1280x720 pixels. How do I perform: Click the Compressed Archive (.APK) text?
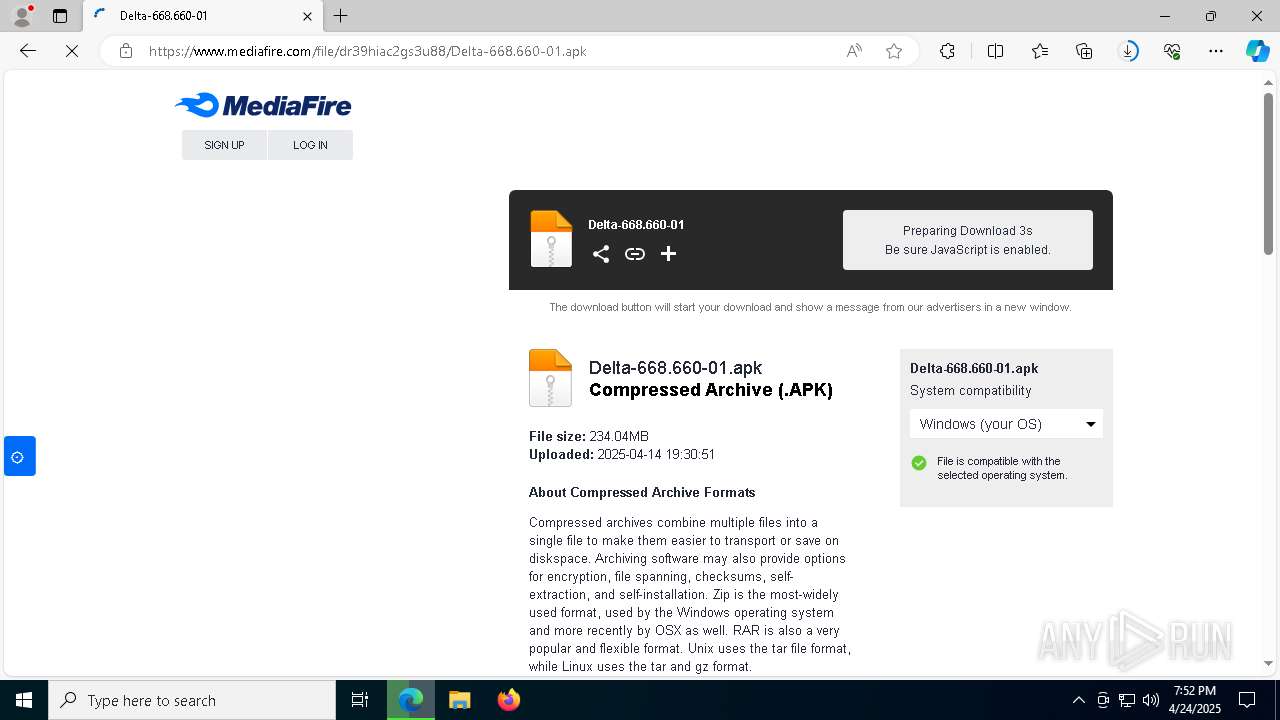711,390
